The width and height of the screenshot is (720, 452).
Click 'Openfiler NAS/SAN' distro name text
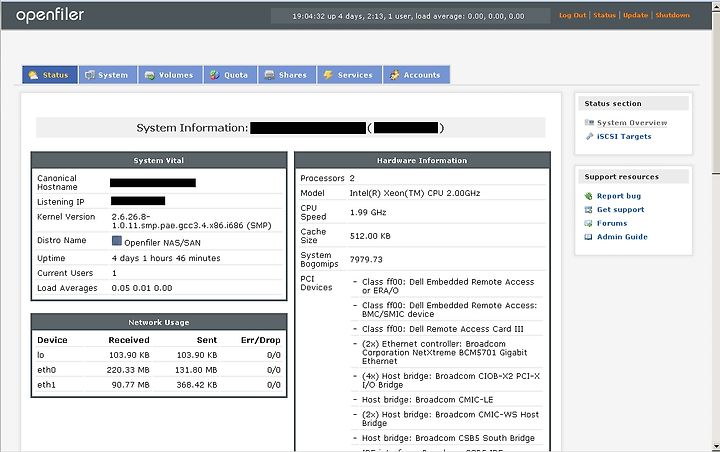[x=162, y=243]
